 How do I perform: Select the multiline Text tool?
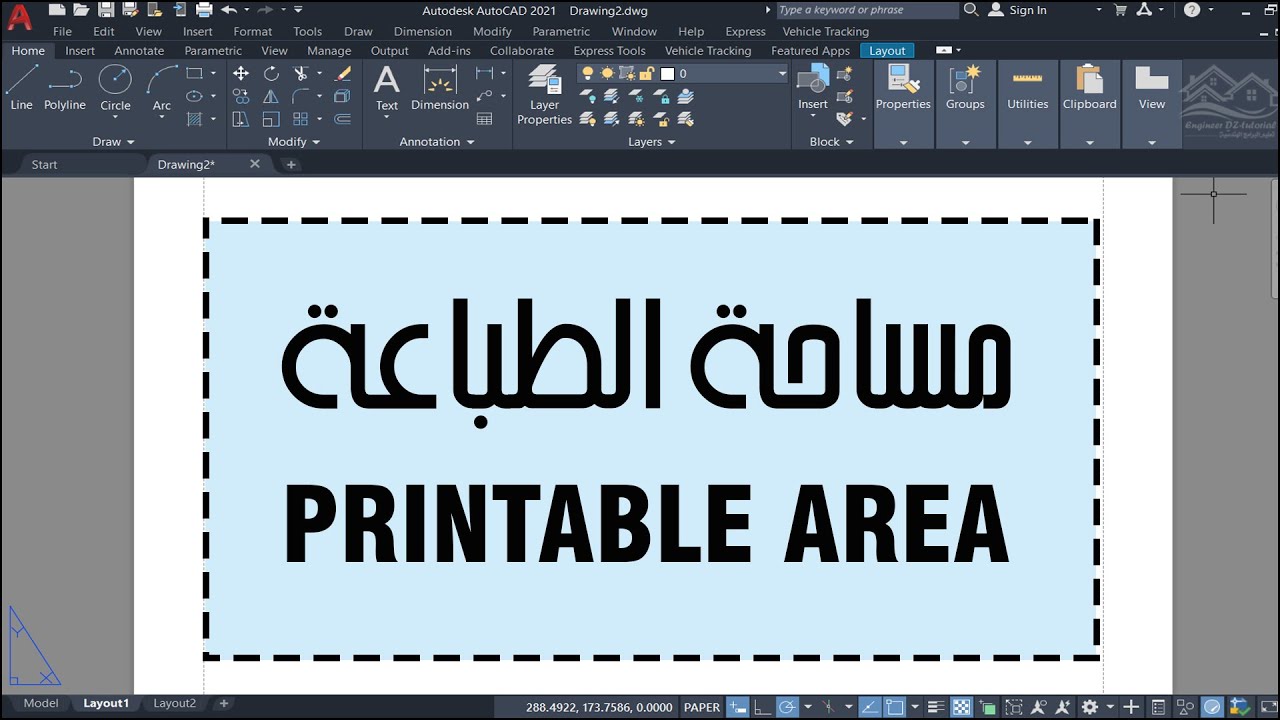386,88
